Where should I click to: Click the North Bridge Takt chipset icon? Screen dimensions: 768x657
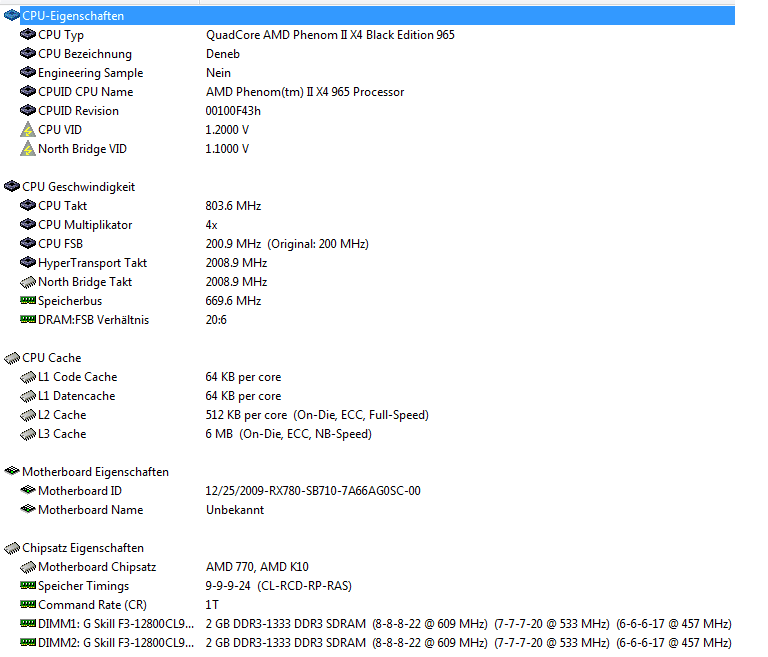point(28,282)
